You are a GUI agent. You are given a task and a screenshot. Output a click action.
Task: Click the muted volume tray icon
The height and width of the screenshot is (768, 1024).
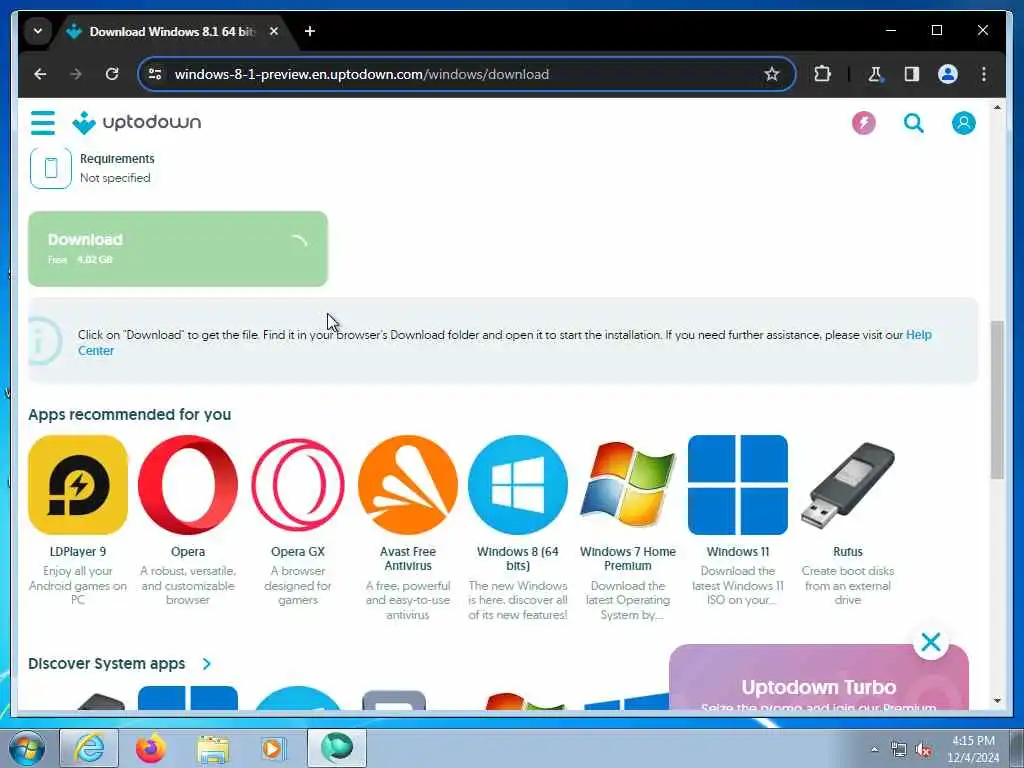(923, 750)
